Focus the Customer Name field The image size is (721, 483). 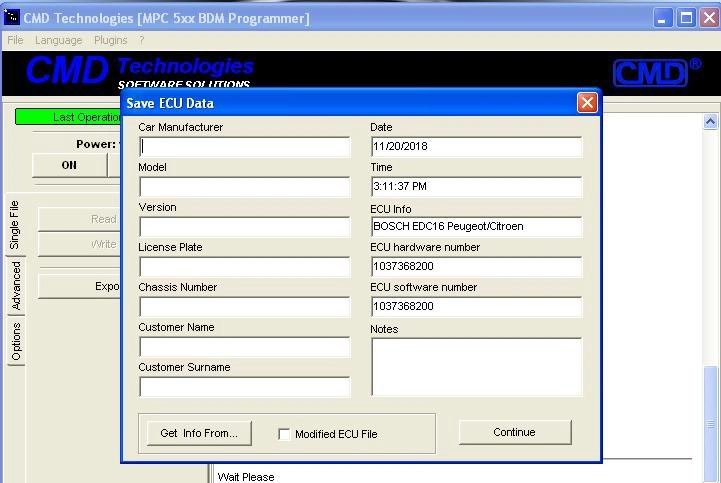point(245,347)
